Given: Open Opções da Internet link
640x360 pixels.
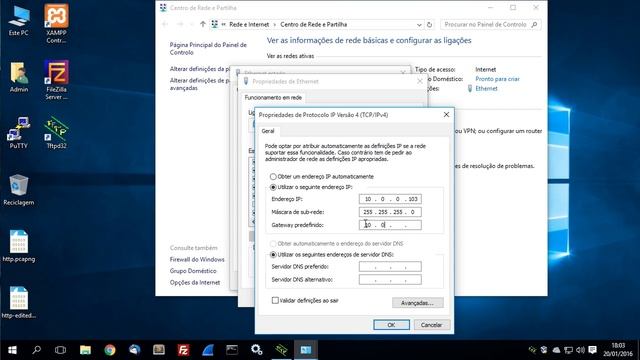Looking at the screenshot, I should 195,282.
